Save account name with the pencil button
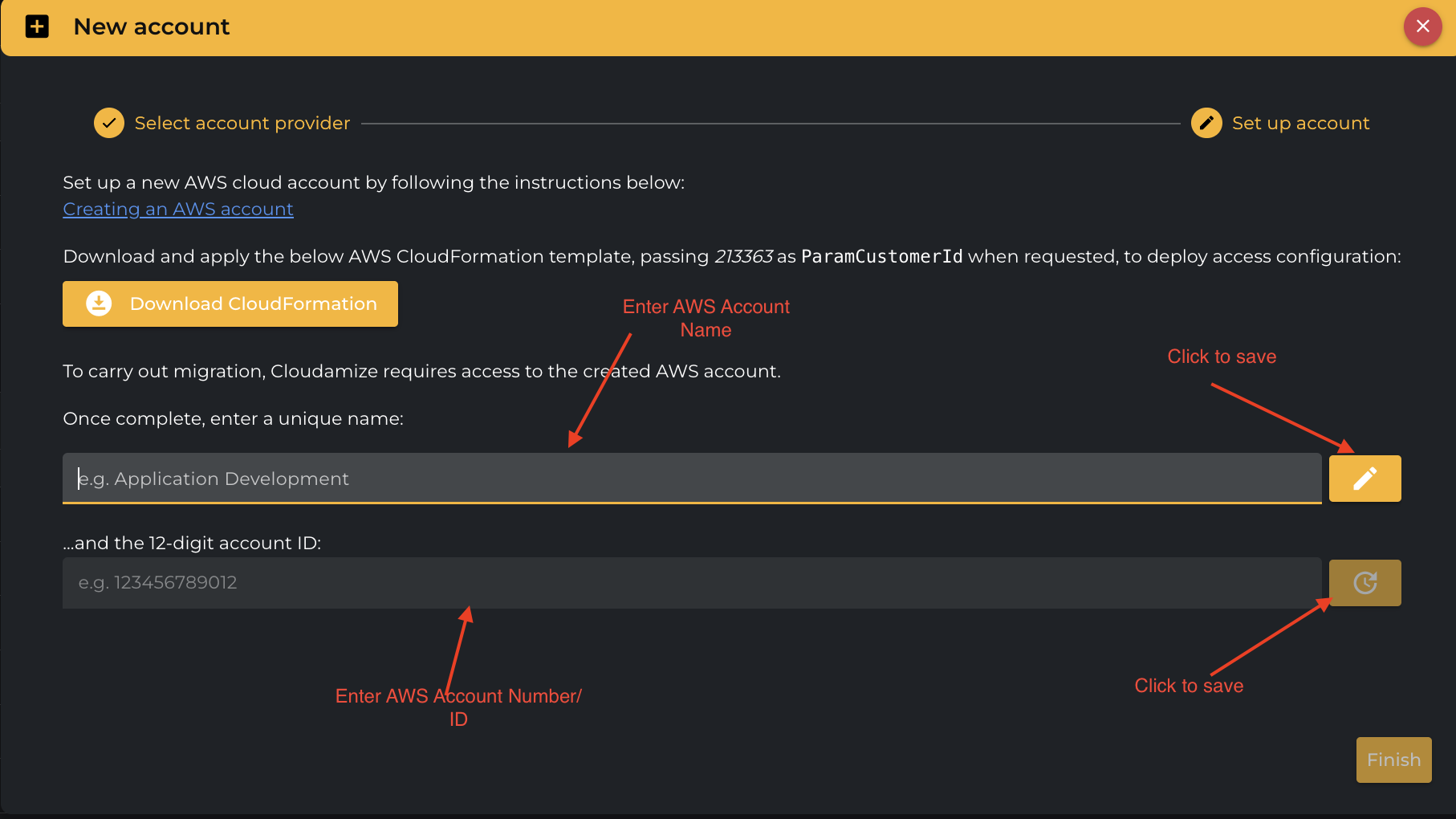This screenshot has width=1456, height=819. (x=1364, y=479)
